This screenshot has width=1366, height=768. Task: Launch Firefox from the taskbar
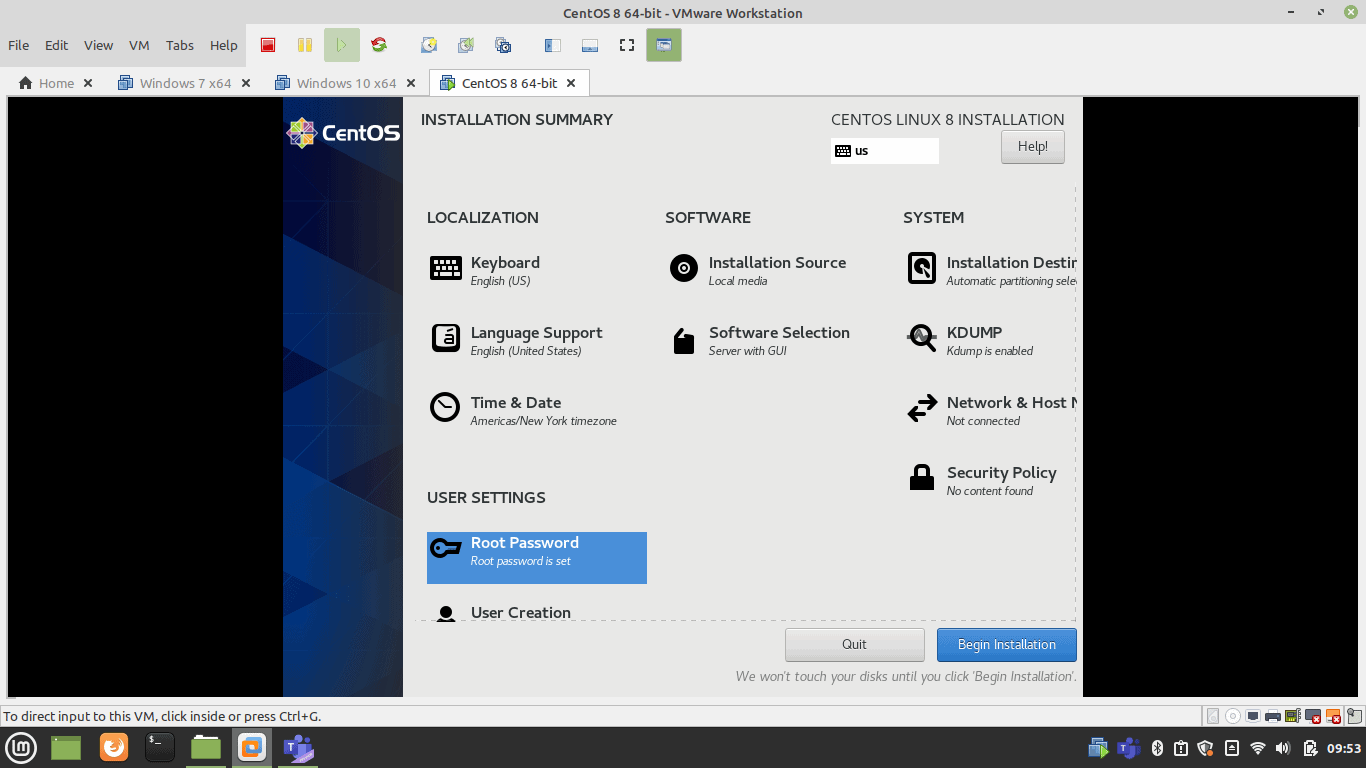[114, 747]
